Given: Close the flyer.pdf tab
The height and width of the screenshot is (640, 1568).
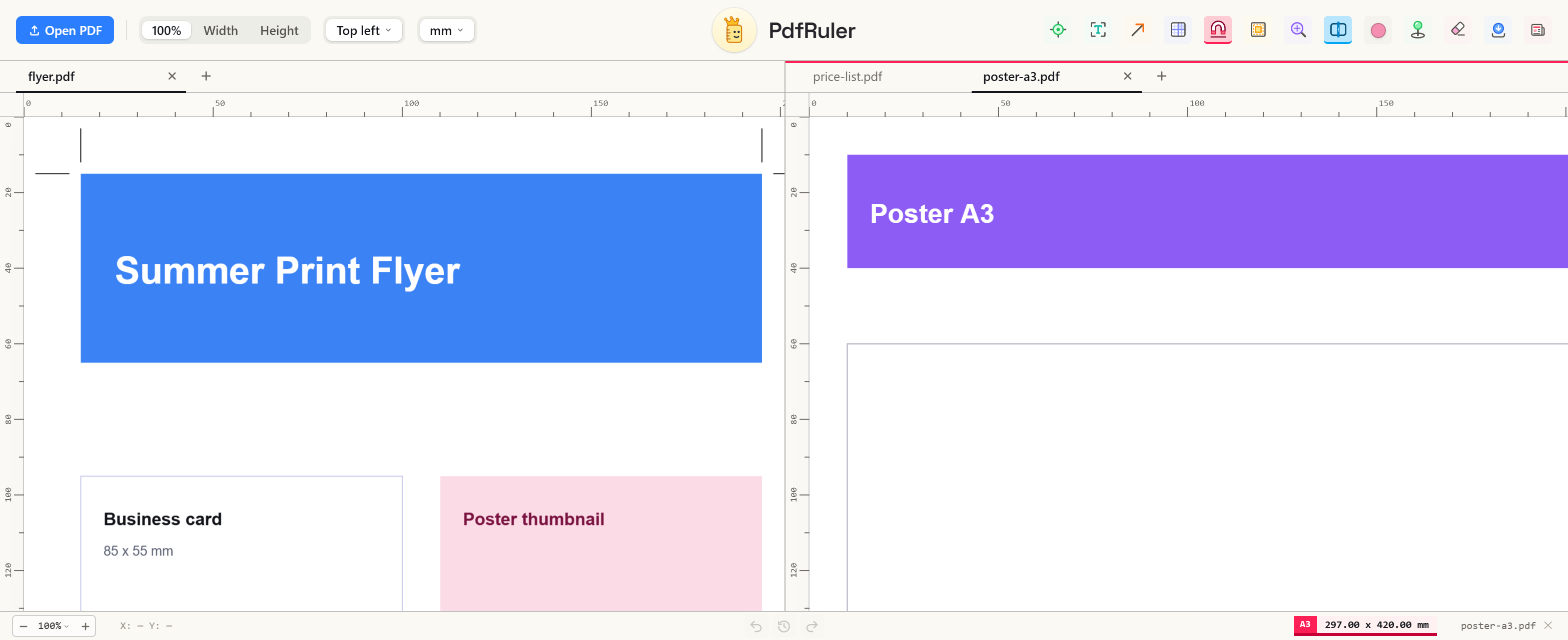Looking at the screenshot, I should click(x=172, y=76).
